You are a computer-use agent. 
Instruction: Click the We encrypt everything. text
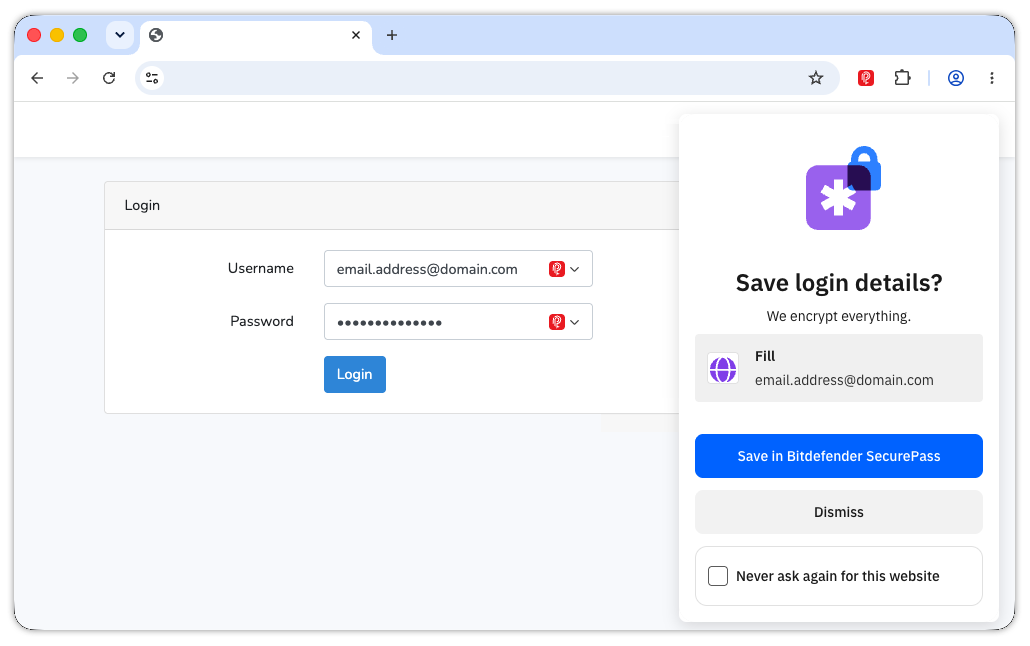pyautogui.click(x=838, y=316)
